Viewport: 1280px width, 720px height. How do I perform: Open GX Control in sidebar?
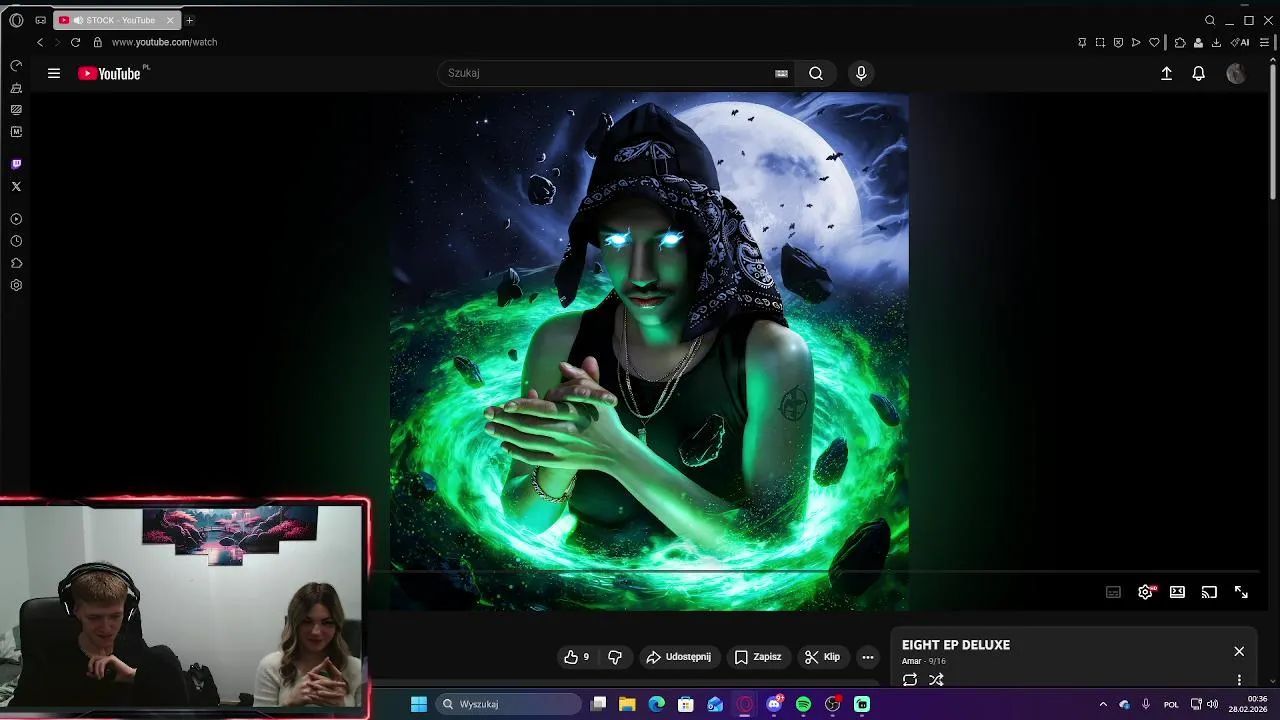[x=16, y=65]
